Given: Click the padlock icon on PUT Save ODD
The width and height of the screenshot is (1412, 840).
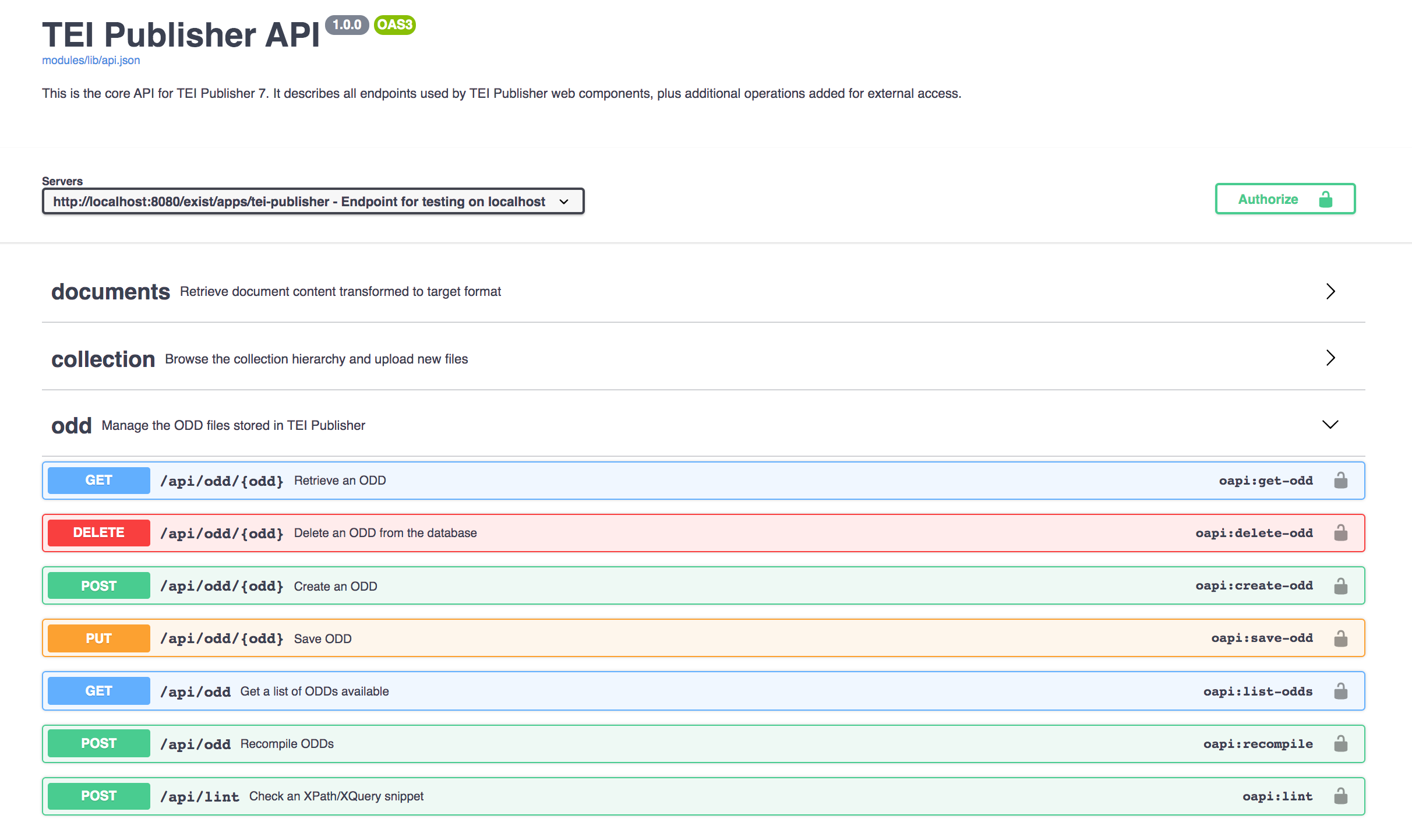Looking at the screenshot, I should click(1341, 637).
